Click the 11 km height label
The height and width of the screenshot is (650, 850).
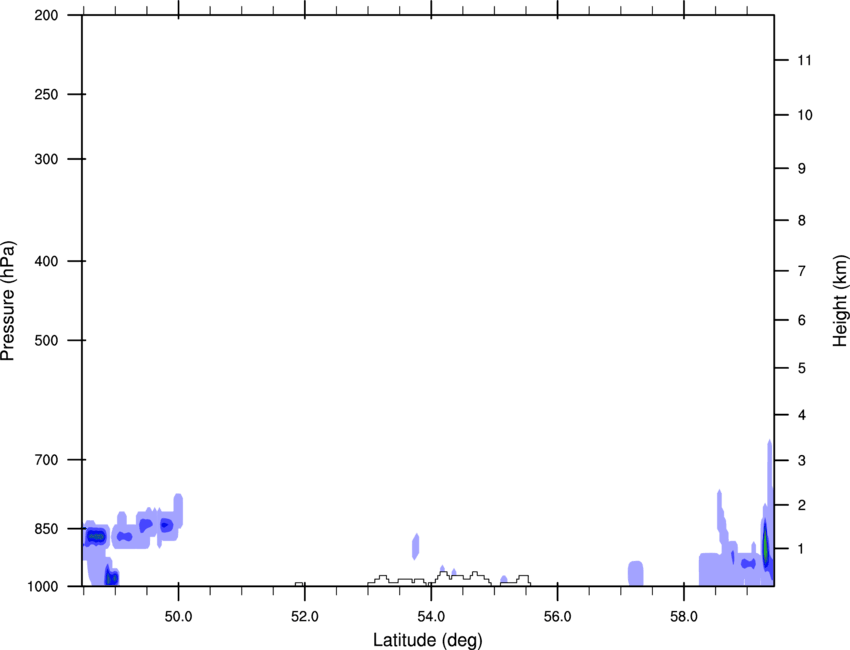coord(804,60)
